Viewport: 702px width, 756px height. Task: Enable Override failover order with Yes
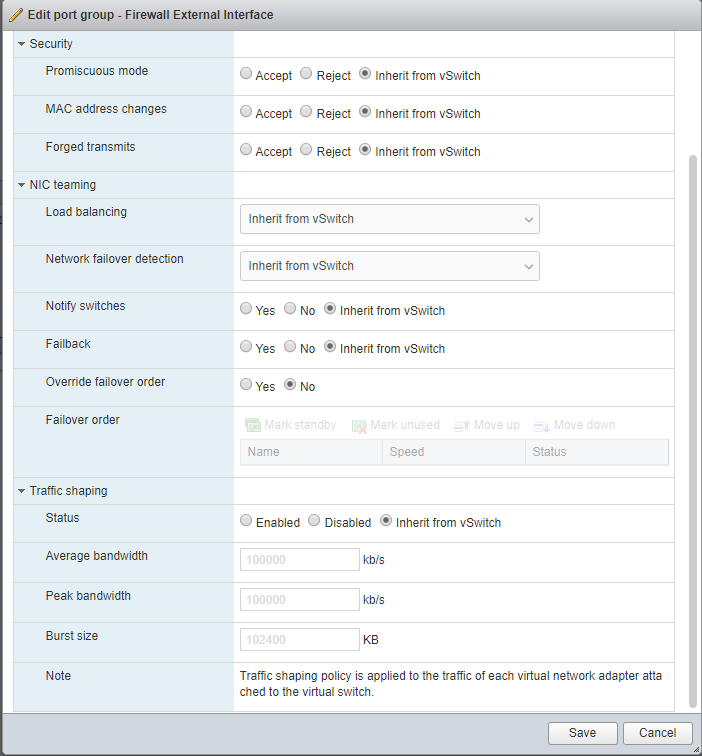(246, 385)
